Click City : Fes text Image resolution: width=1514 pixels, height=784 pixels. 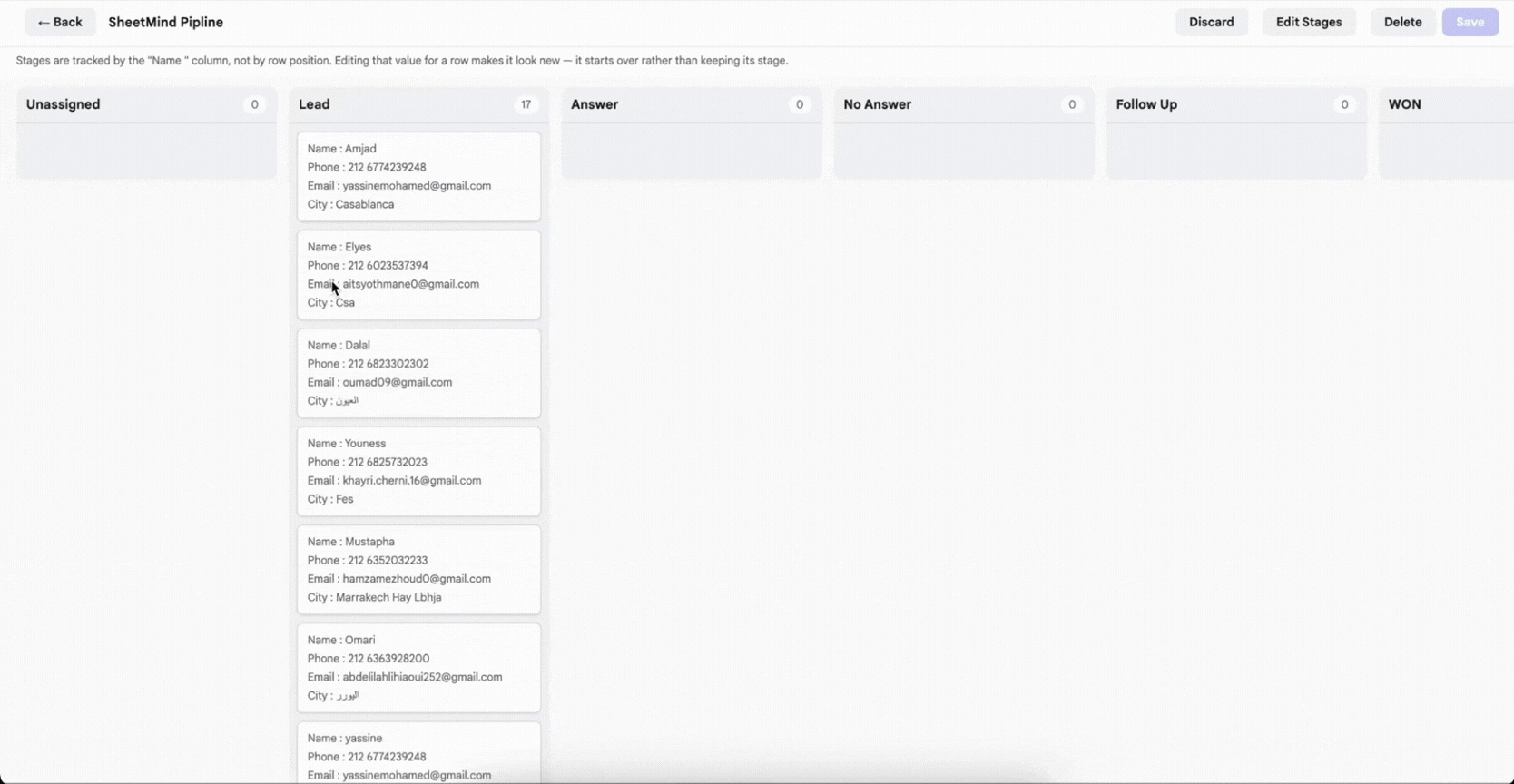pyautogui.click(x=330, y=499)
